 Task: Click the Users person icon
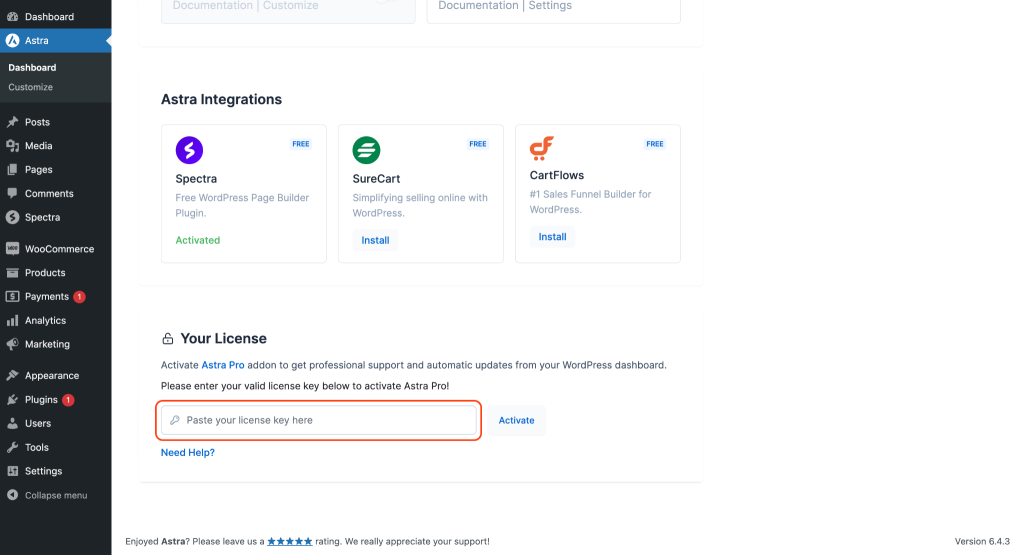click(12, 423)
